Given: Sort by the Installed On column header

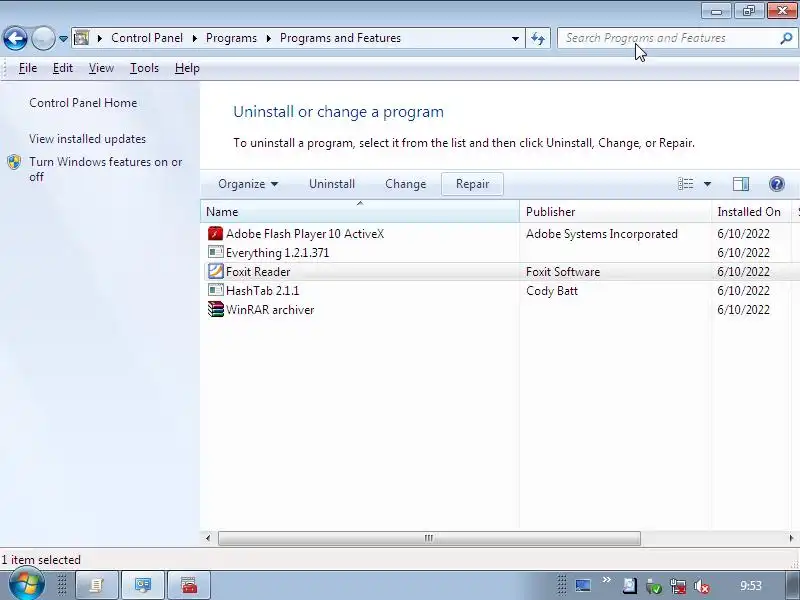Looking at the screenshot, I should tap(752, 212).
